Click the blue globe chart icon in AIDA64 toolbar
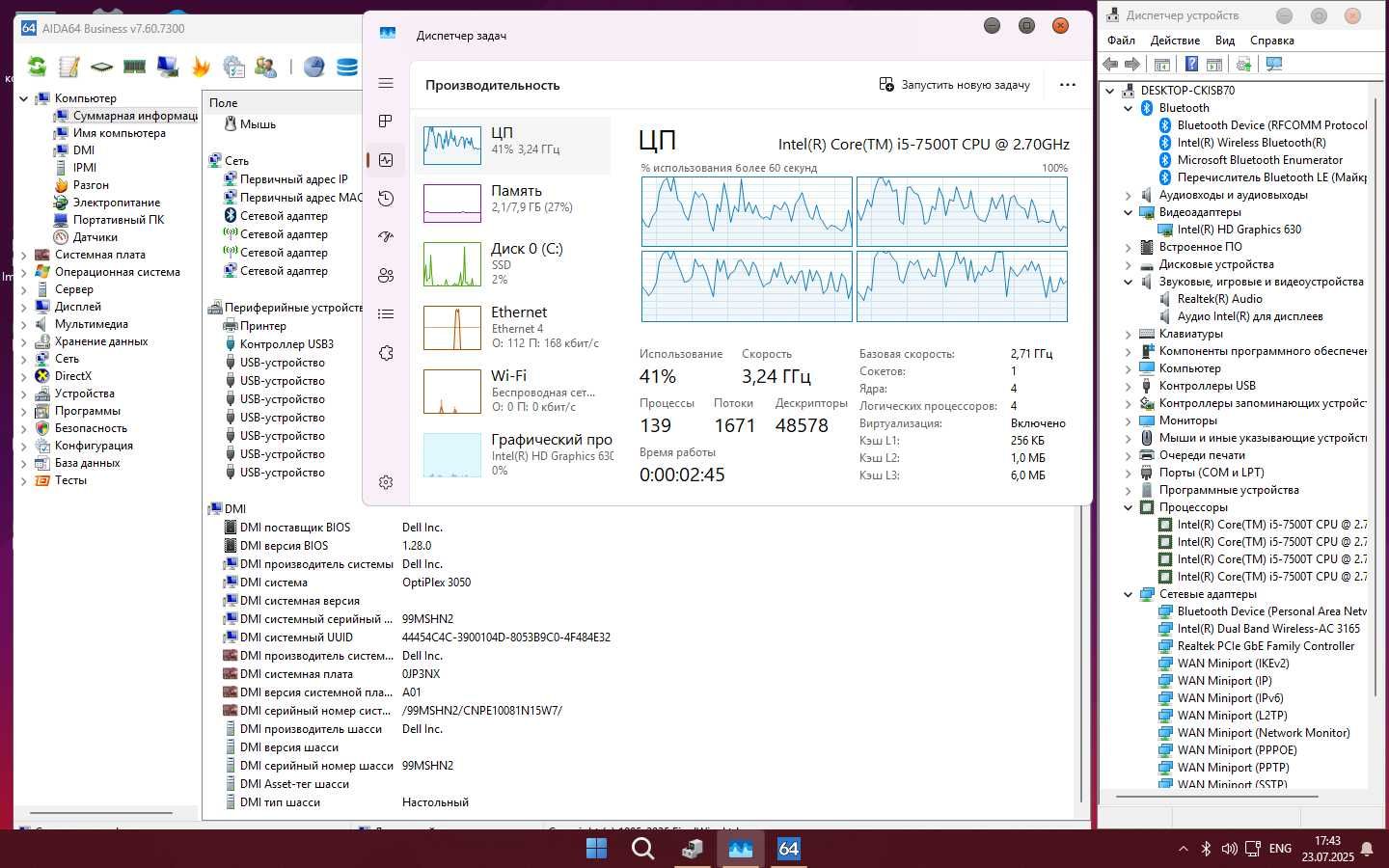Image resolution: width=1389 pixels, height=868 pixels. pyautogui.click(x=313, y=67)
